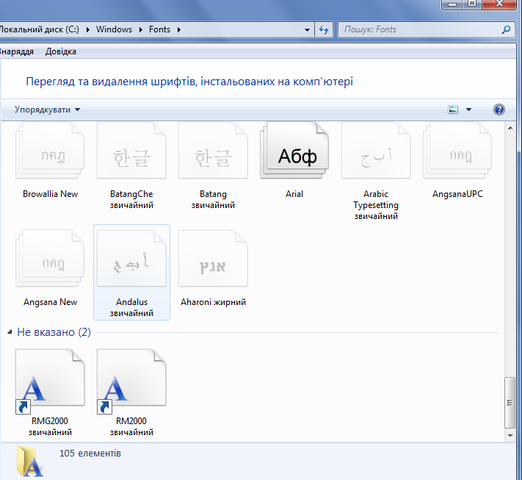Select the RMG2000 font shortcut icon
The height and width of the screenshot is (480, 522).
50,381
